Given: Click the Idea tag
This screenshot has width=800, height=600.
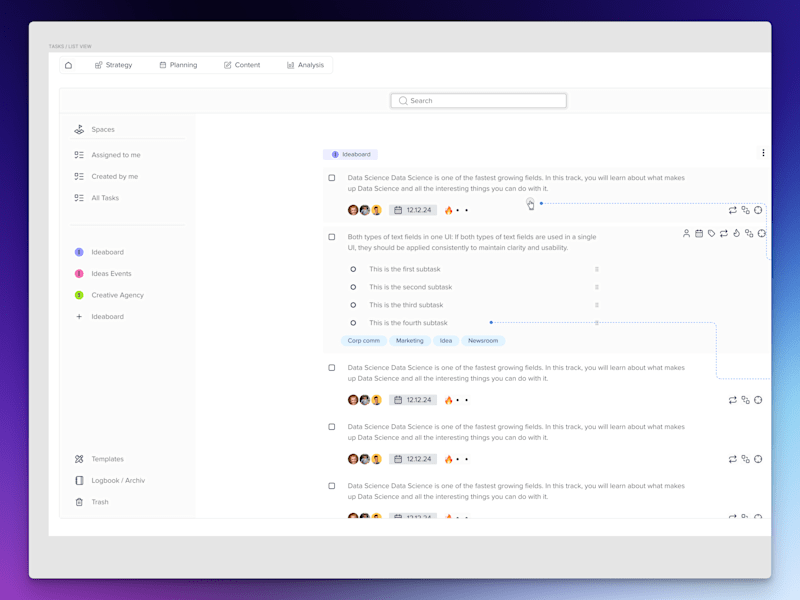Looking at the screenshot, I should (446, 341).
